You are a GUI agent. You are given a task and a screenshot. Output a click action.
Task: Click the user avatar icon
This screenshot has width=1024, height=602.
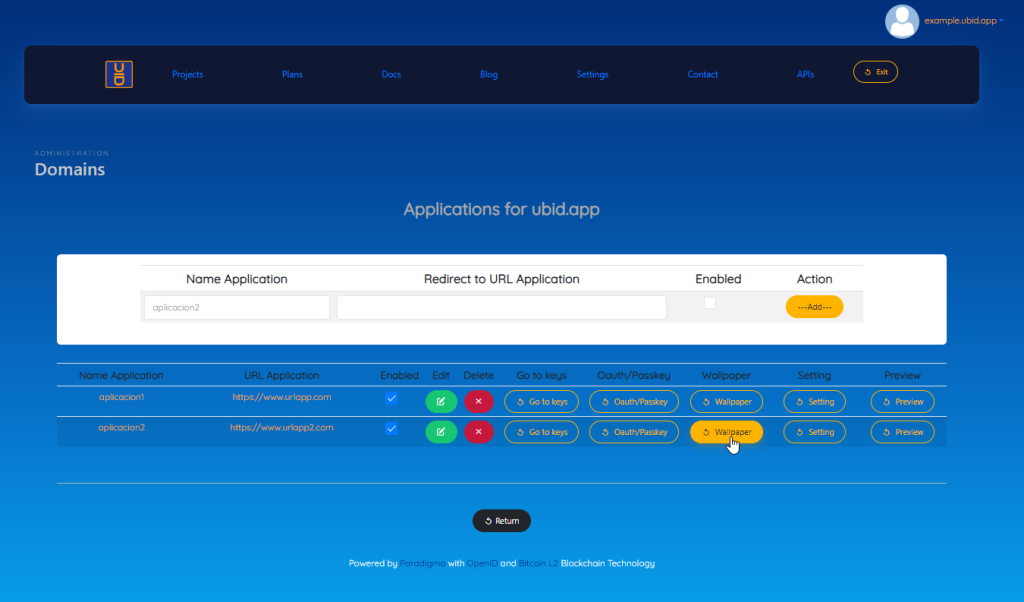(901, 21)
